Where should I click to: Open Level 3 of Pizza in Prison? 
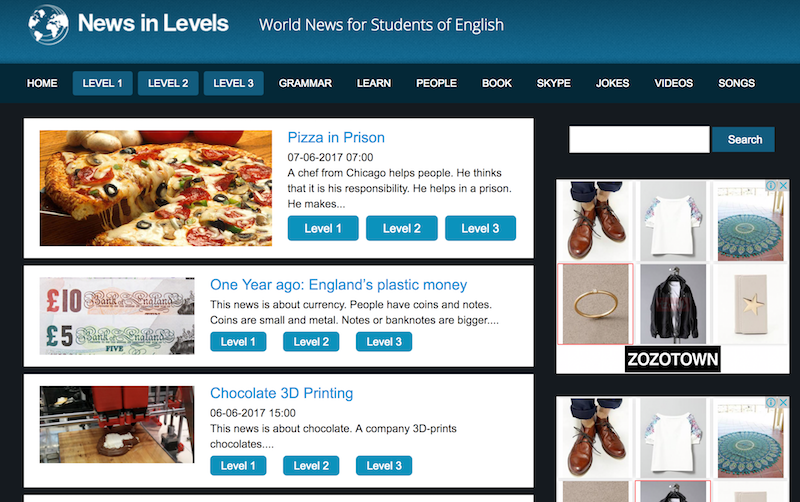(480, 228)
